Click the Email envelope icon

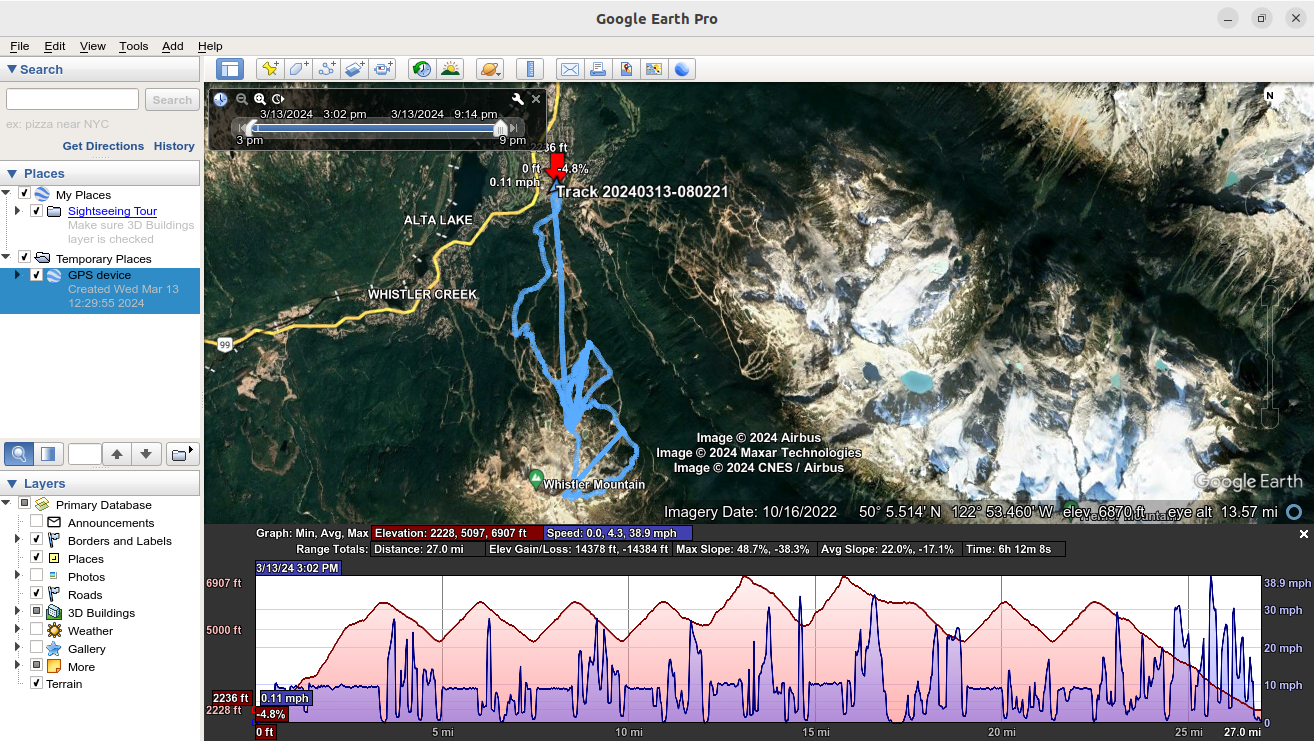(x=570, y=69)
